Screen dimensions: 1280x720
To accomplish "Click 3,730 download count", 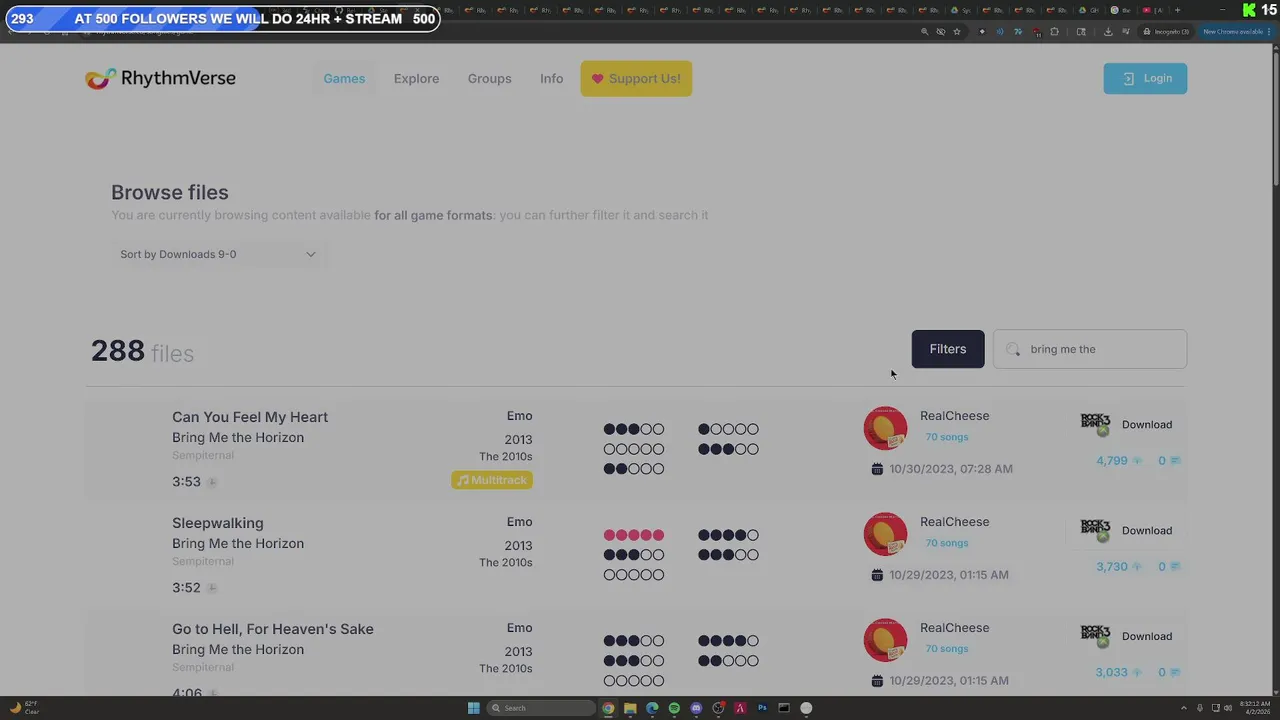I will click(x=1112, y=567).
